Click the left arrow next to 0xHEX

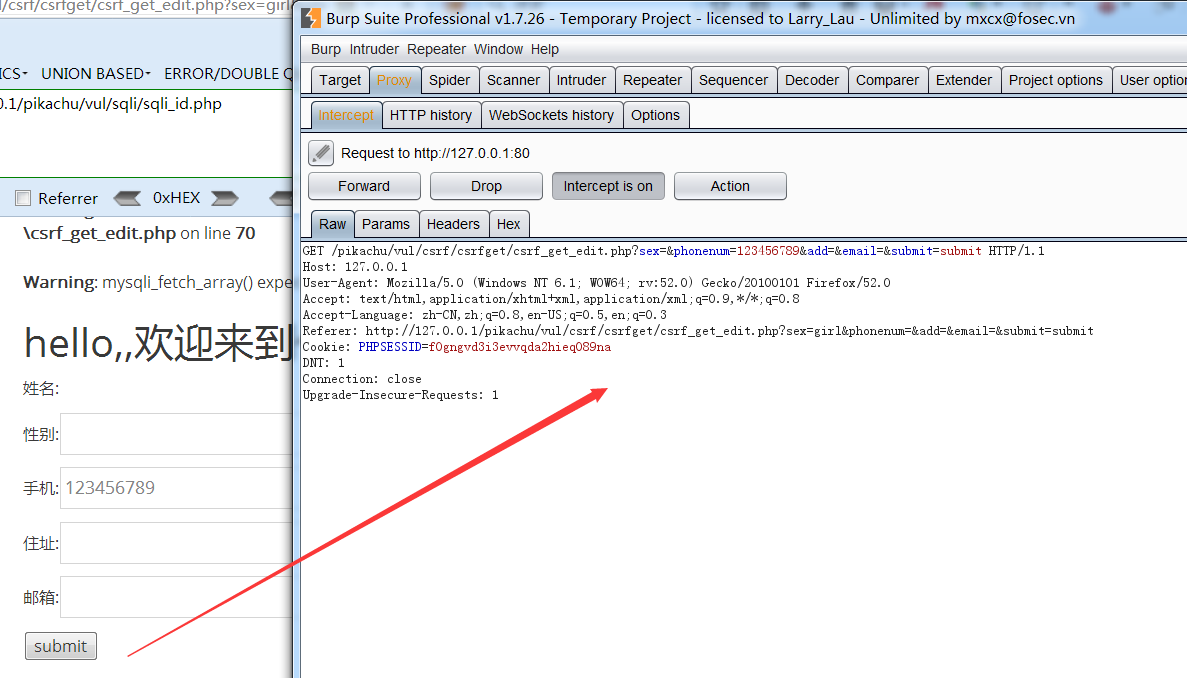click(x=127, y=198)
